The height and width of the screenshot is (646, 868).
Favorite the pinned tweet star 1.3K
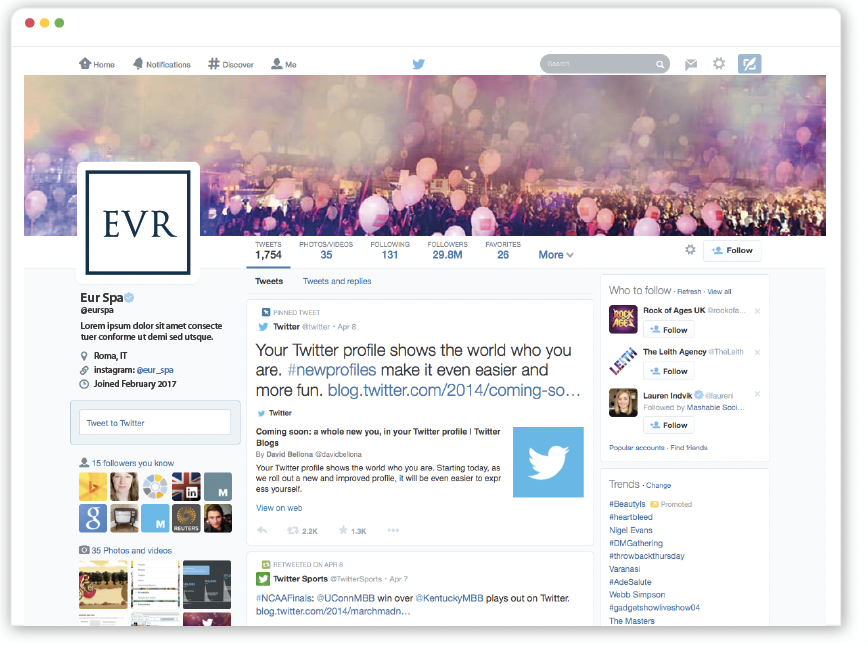point(353,530)
